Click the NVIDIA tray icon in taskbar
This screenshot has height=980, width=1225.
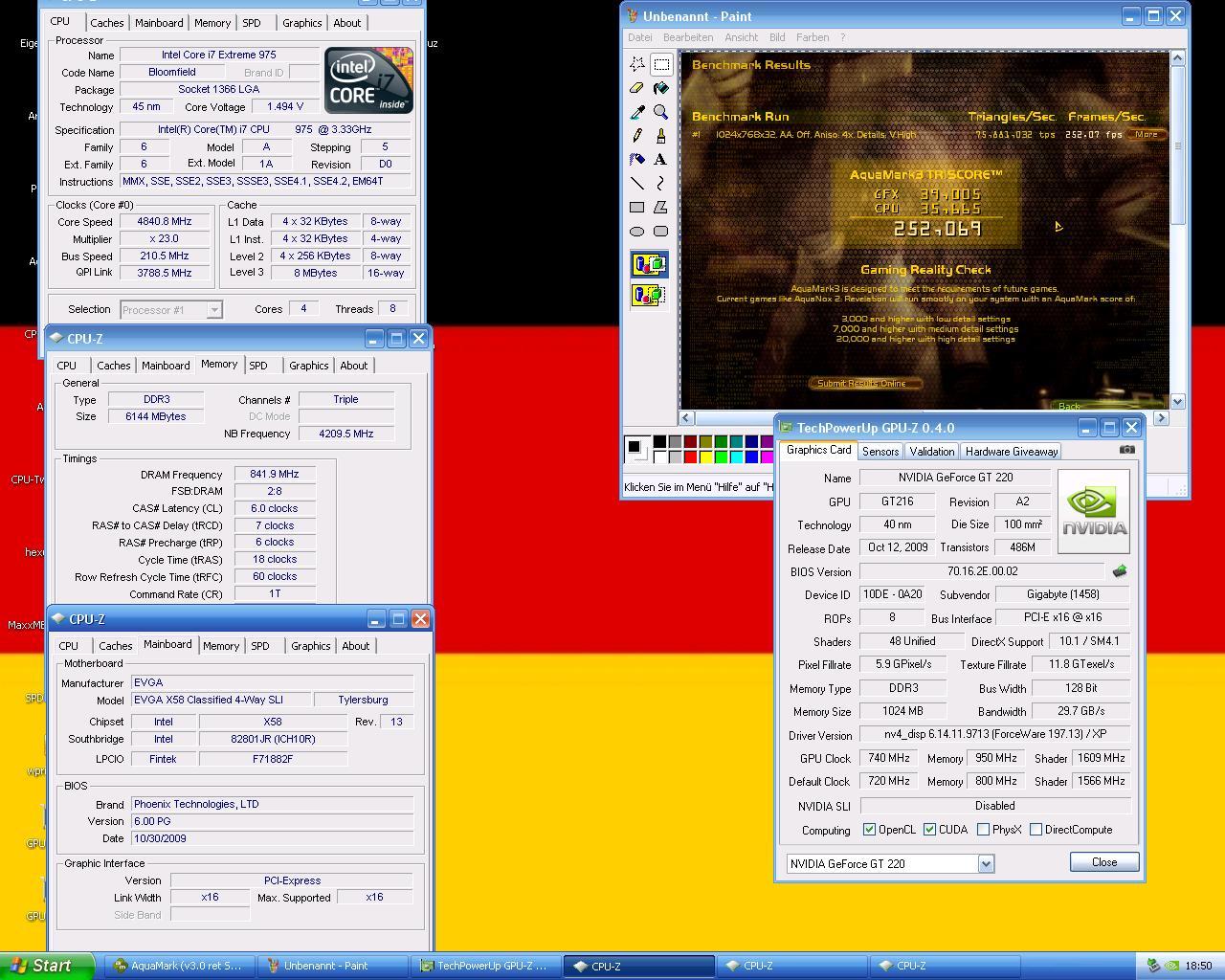[1171, 967]
